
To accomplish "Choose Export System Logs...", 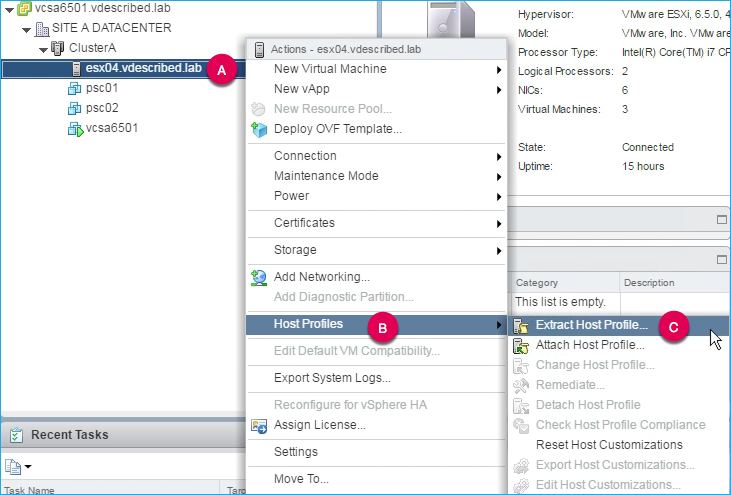I will click(376, 378).
